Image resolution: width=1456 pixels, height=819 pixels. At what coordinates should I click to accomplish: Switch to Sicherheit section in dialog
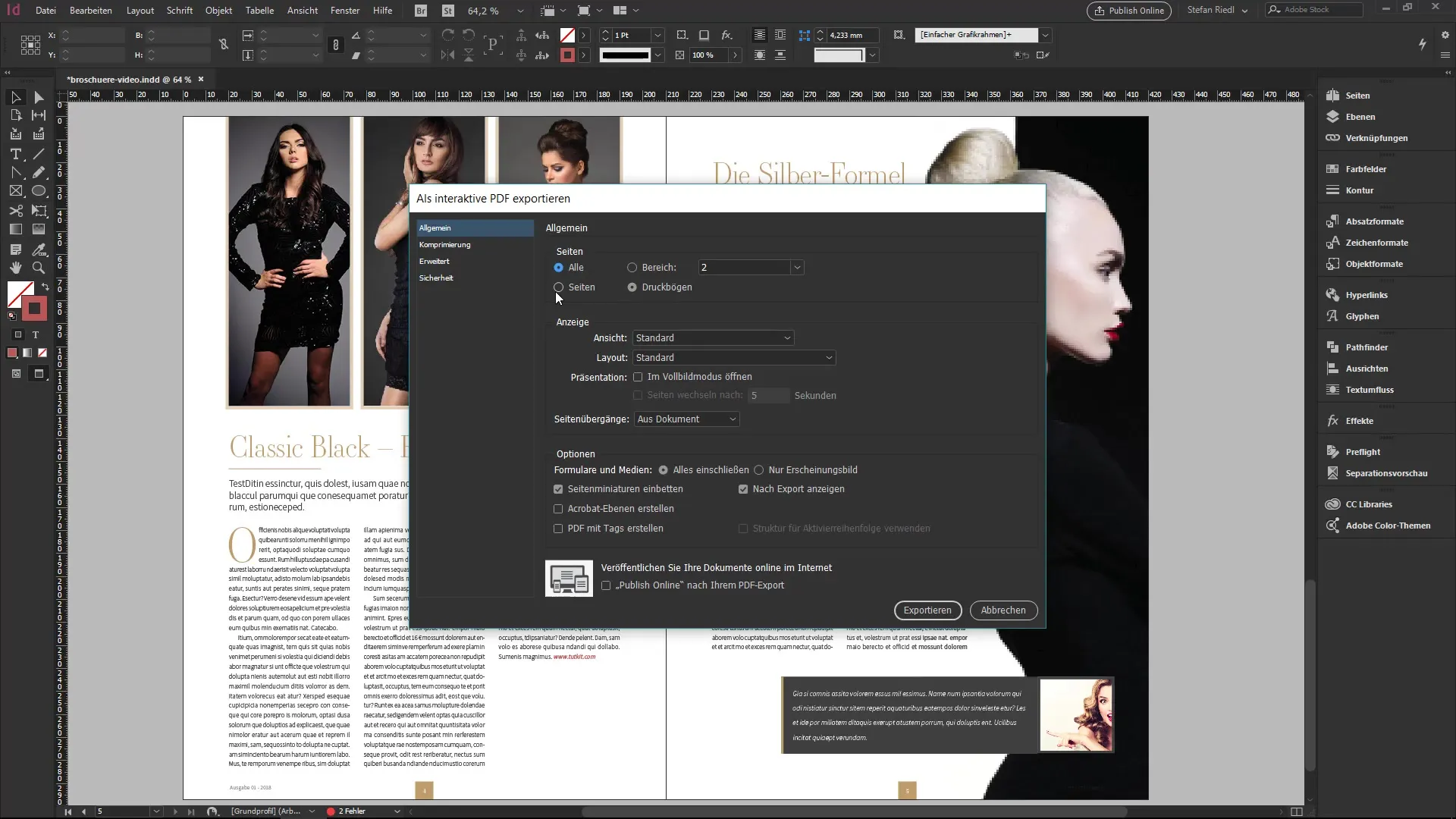point(475,278)
